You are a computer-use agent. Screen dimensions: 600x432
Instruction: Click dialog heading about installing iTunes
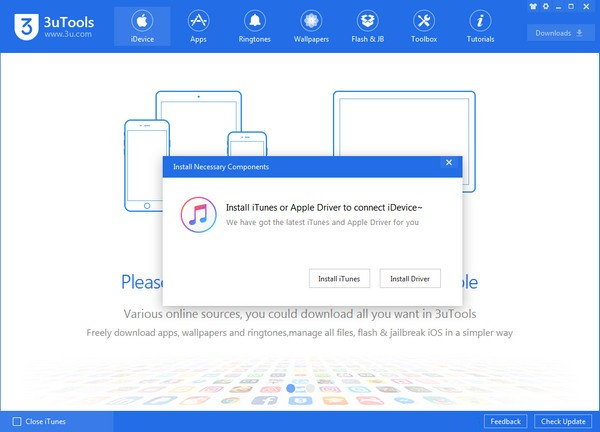coord(324,207)
